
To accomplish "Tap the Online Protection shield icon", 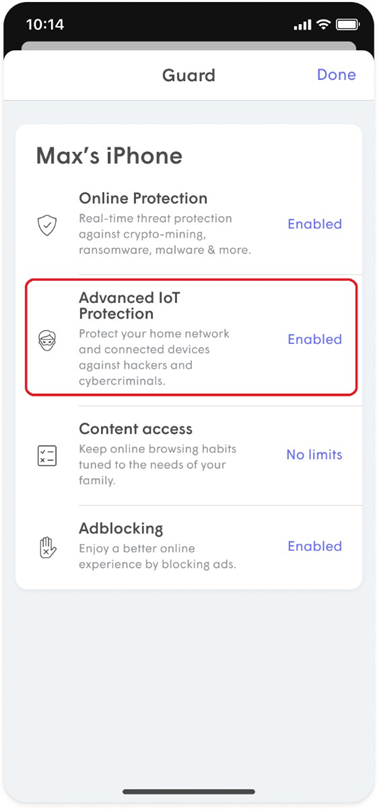I will (47, 226).
